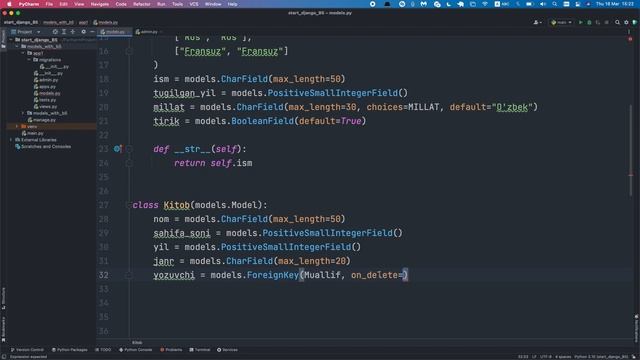Open the macOS Spotlight search icon
This screenshot has height=360, width=640.
click(x=555, y=4)
